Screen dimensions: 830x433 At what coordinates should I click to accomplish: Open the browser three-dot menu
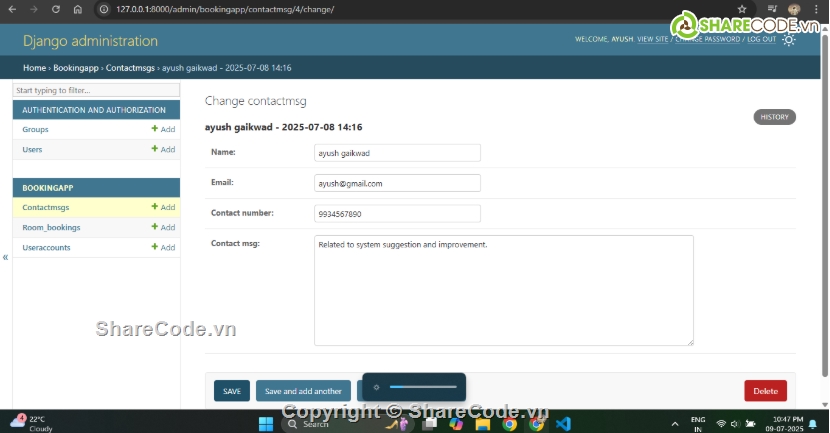[817, 10]
